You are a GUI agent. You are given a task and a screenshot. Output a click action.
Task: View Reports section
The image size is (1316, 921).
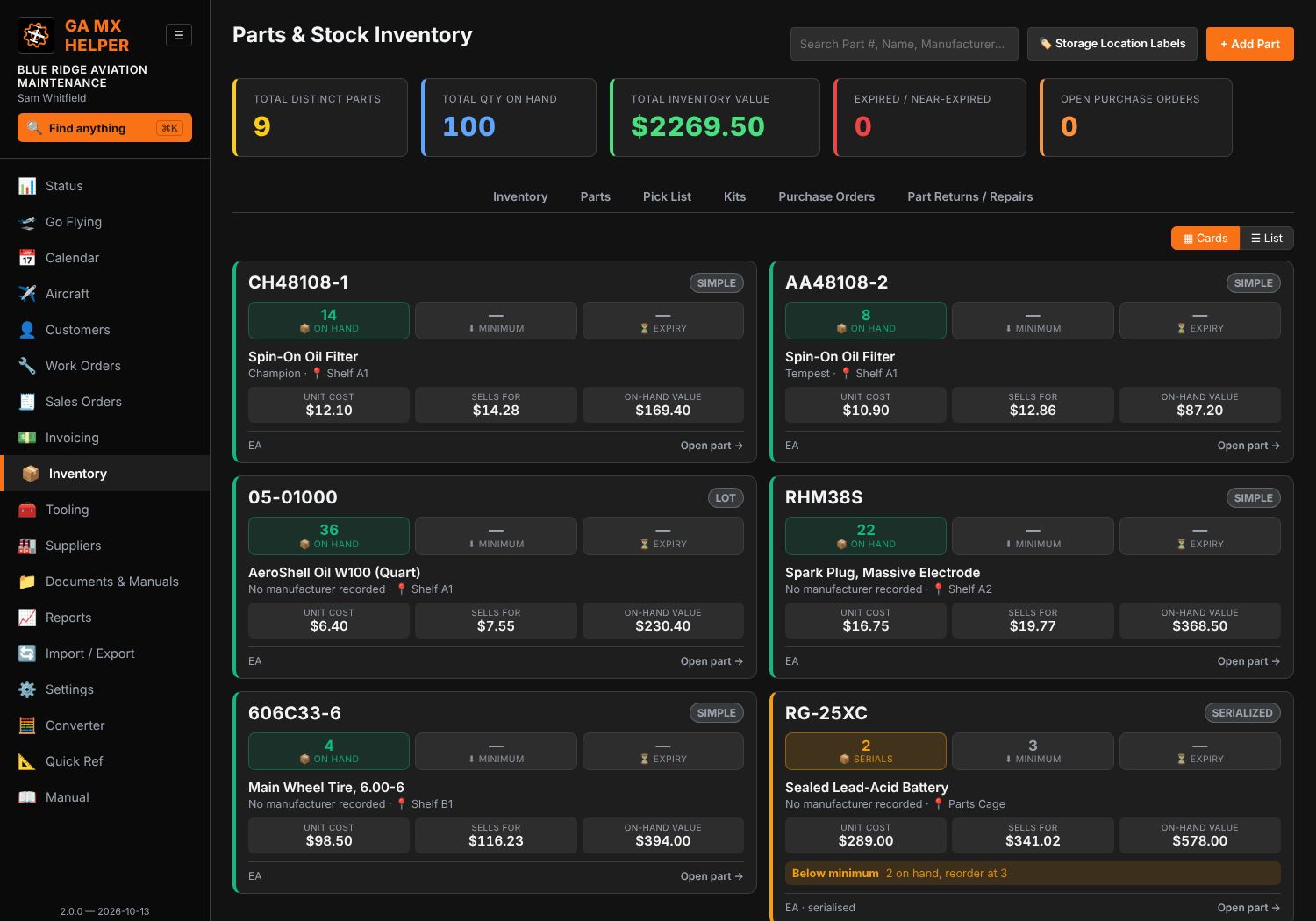tap(105, 618)
